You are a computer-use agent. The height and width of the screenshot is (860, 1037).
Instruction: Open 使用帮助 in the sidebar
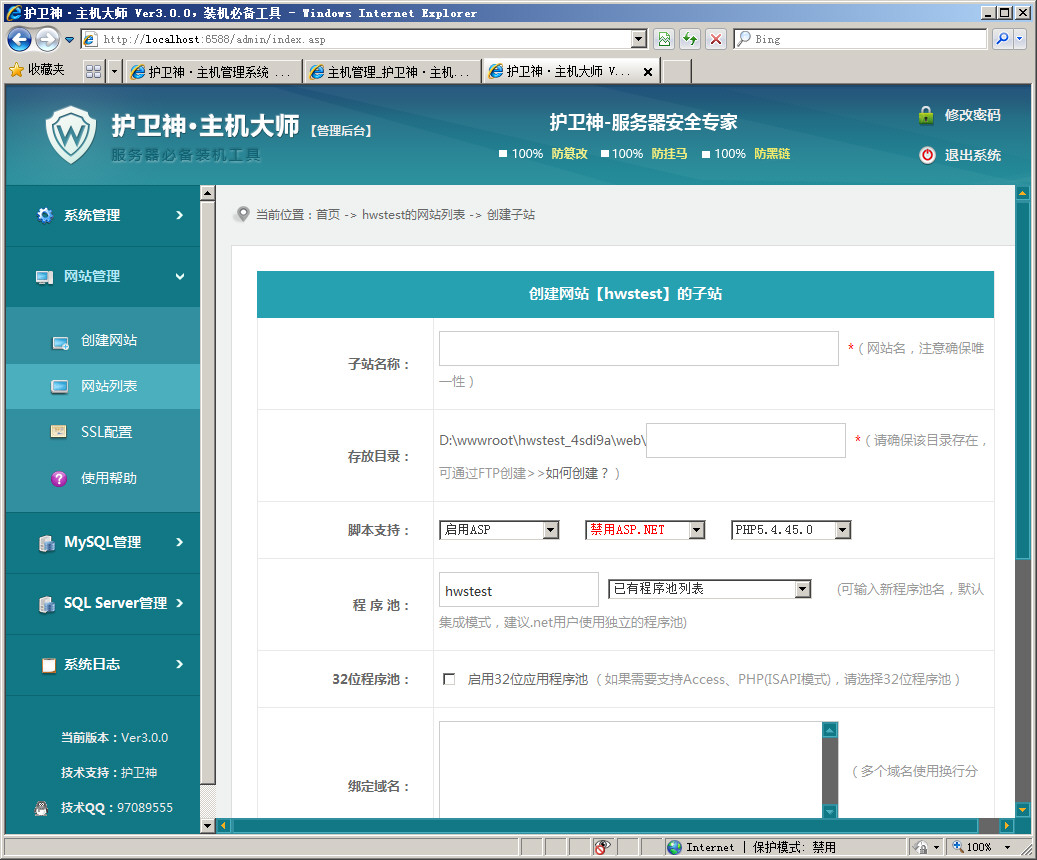(x=108, y=478)
